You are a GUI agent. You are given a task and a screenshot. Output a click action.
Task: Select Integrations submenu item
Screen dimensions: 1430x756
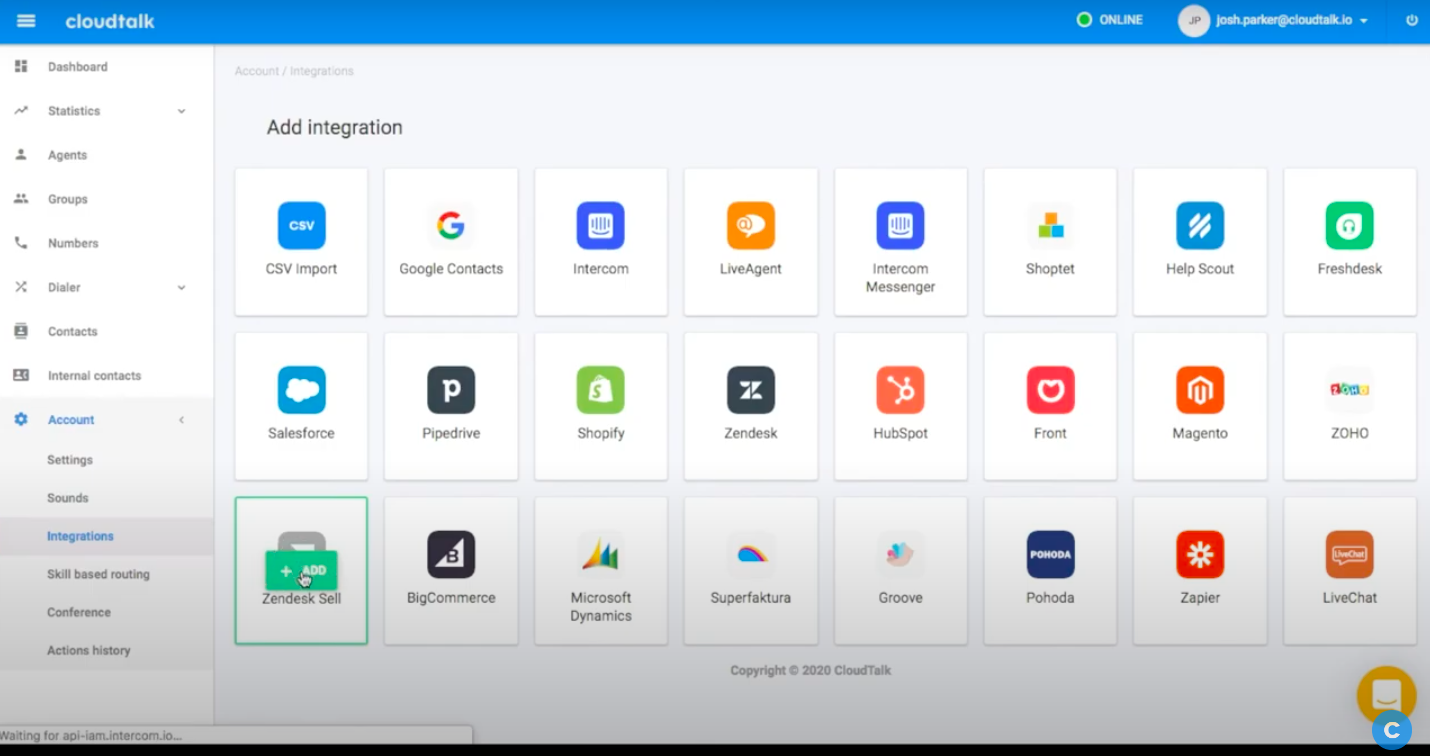[x=80, y=536]
